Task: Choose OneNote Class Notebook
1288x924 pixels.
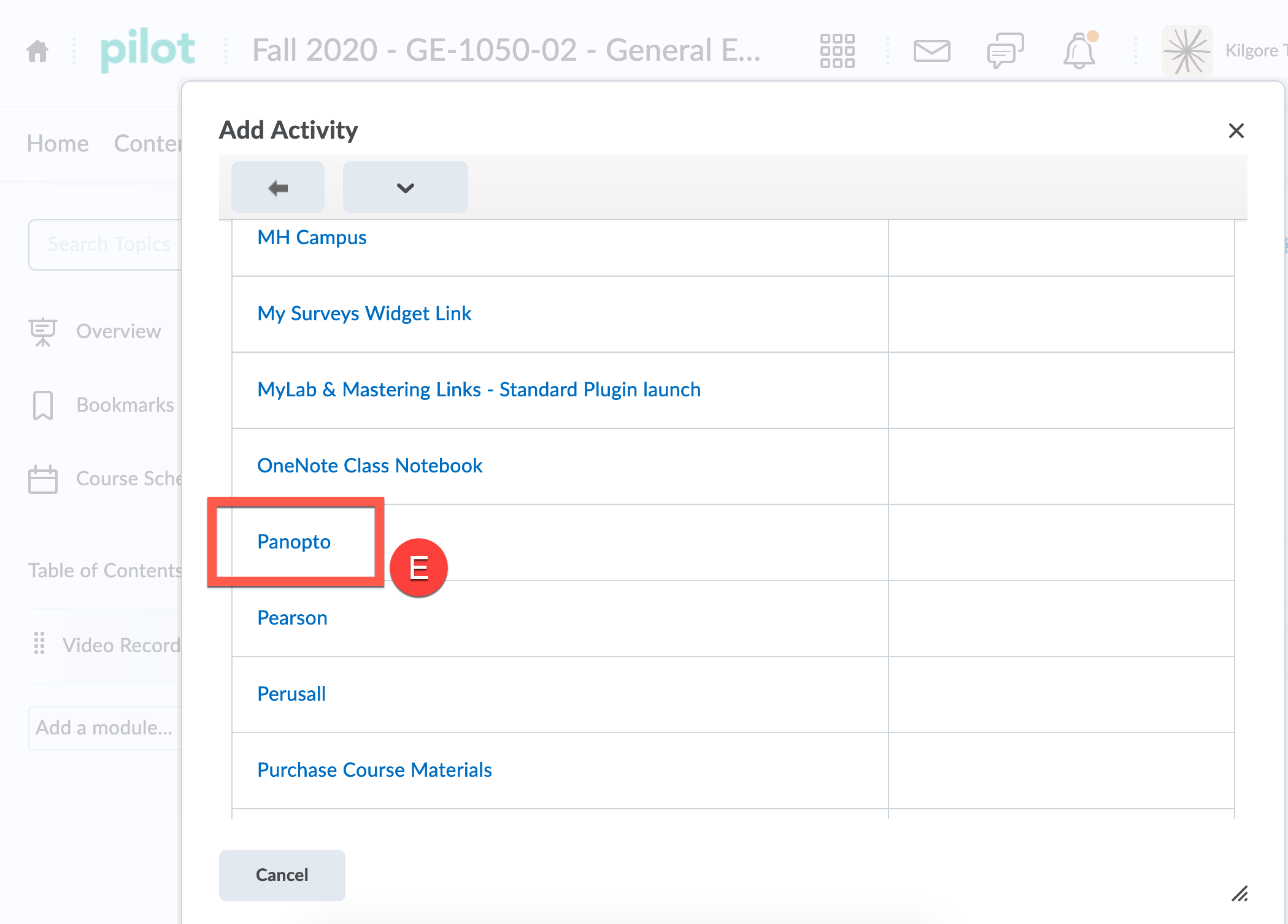Action: [x=369, y=466]
